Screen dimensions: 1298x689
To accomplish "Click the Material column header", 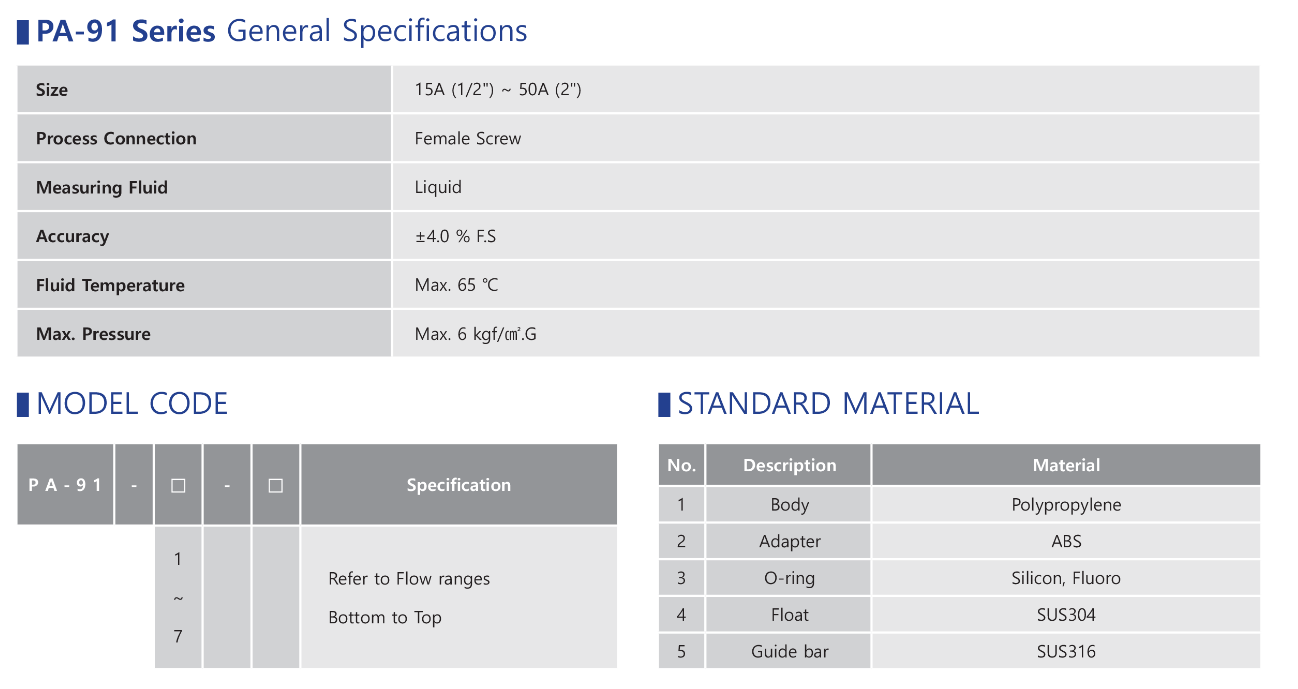I will tap(1066, 465).
